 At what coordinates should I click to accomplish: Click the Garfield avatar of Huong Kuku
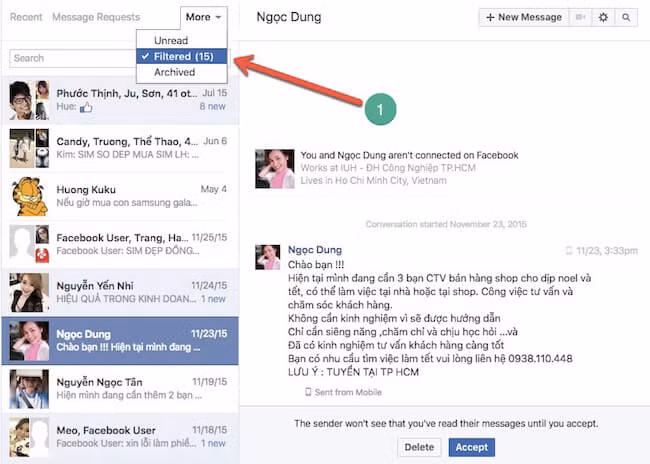pos(29,196)
